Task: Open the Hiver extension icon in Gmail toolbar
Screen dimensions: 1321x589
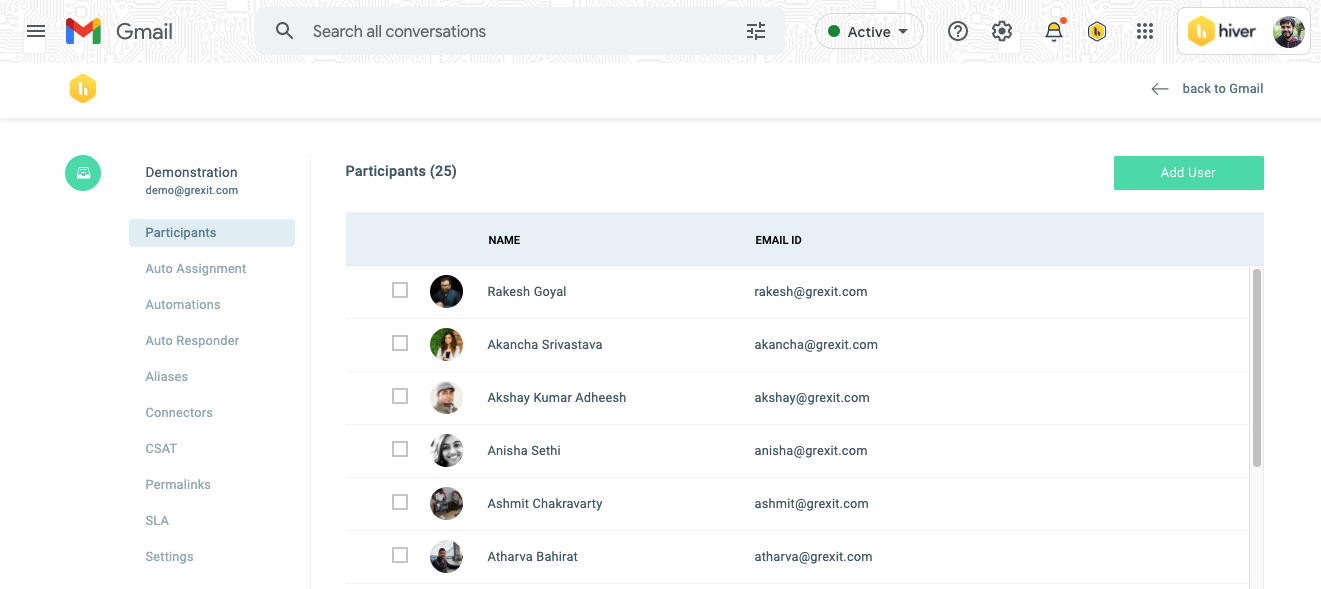Action: click(x=1097, y=31)
